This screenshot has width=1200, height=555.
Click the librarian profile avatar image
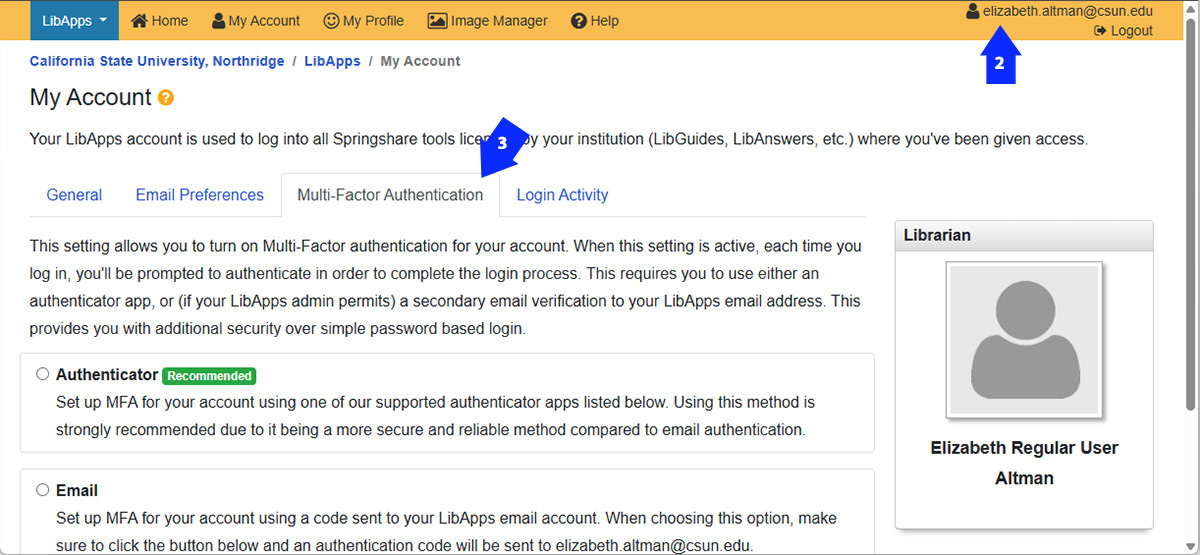1024,340
